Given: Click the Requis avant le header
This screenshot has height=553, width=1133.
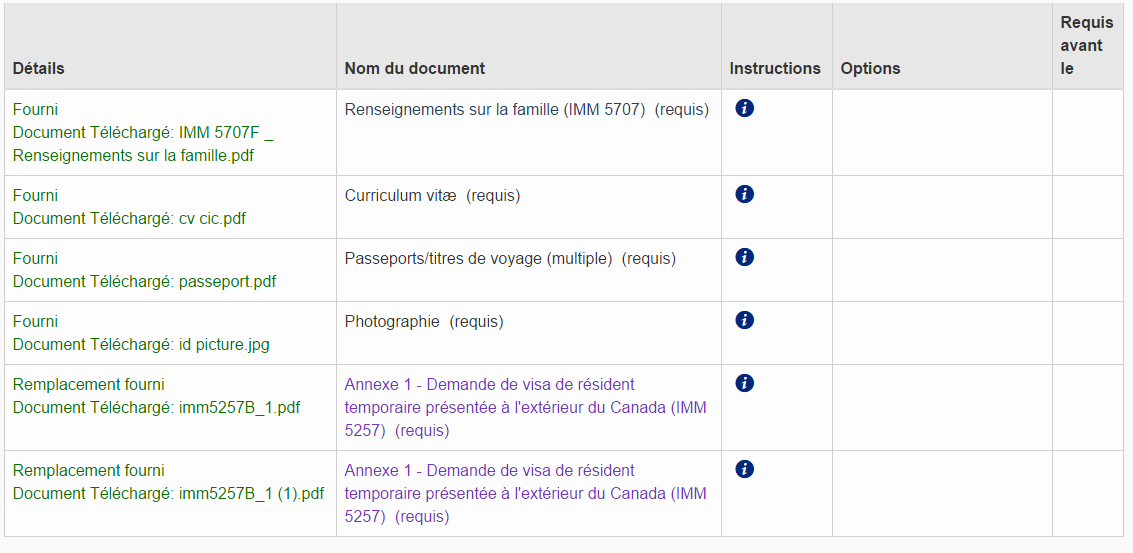Looking at the screenshot, I should pyautogui.click(x=1086, y=46).
